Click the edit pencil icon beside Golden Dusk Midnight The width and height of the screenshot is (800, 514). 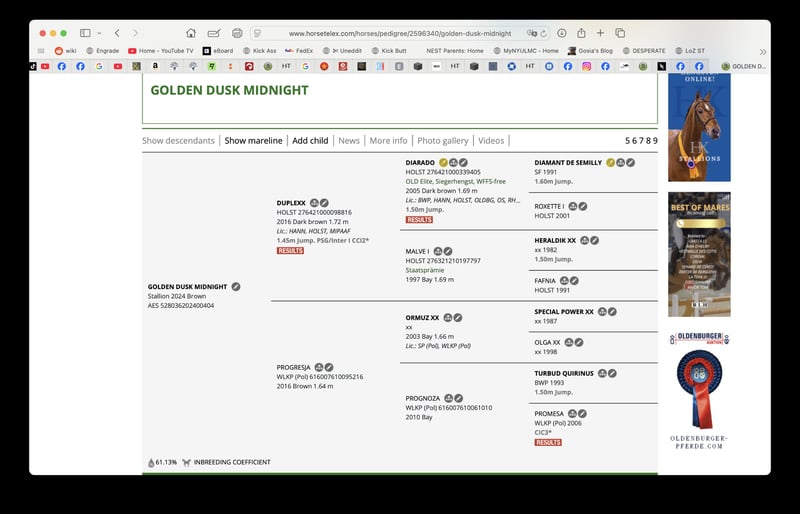coord(236,286)
